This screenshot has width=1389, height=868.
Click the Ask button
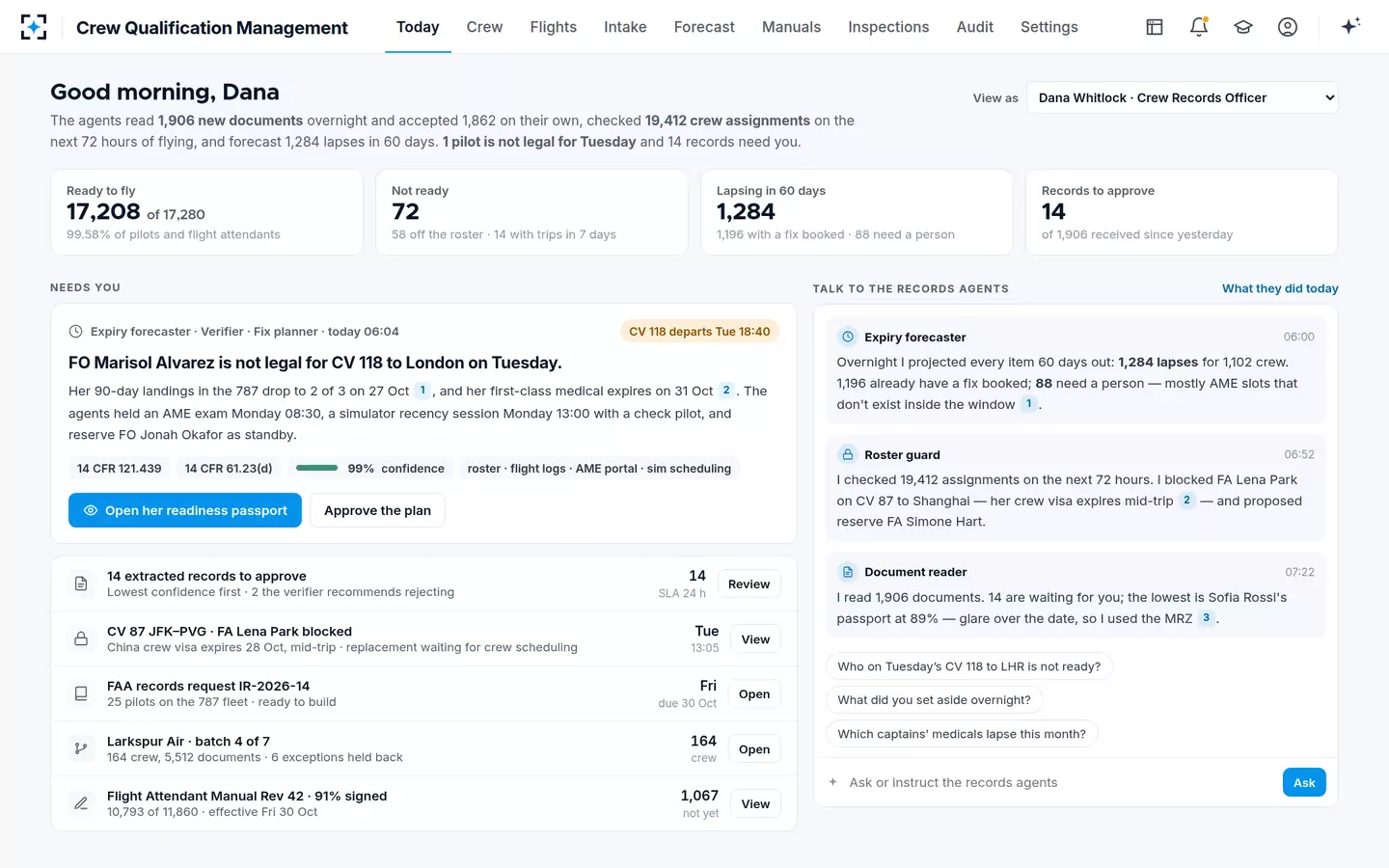pos(1304,782)
